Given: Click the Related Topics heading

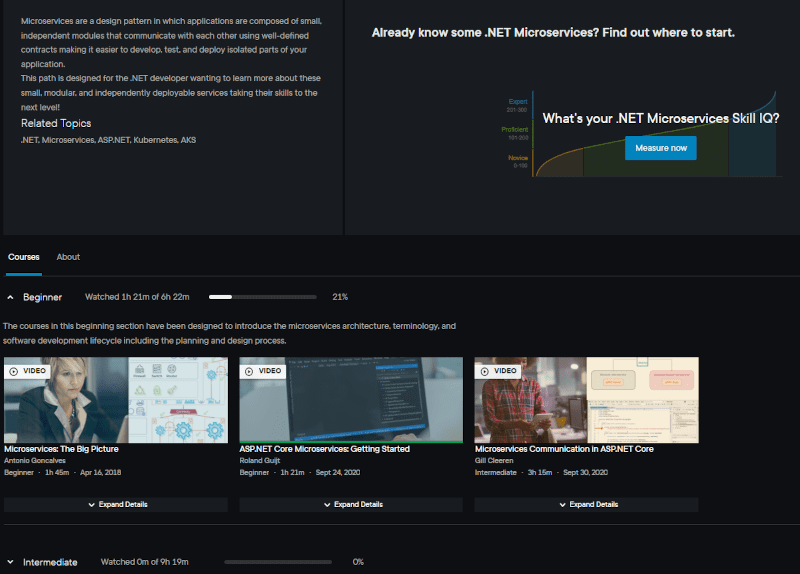Looking at the screenshot, I should (x=56, y=123).
